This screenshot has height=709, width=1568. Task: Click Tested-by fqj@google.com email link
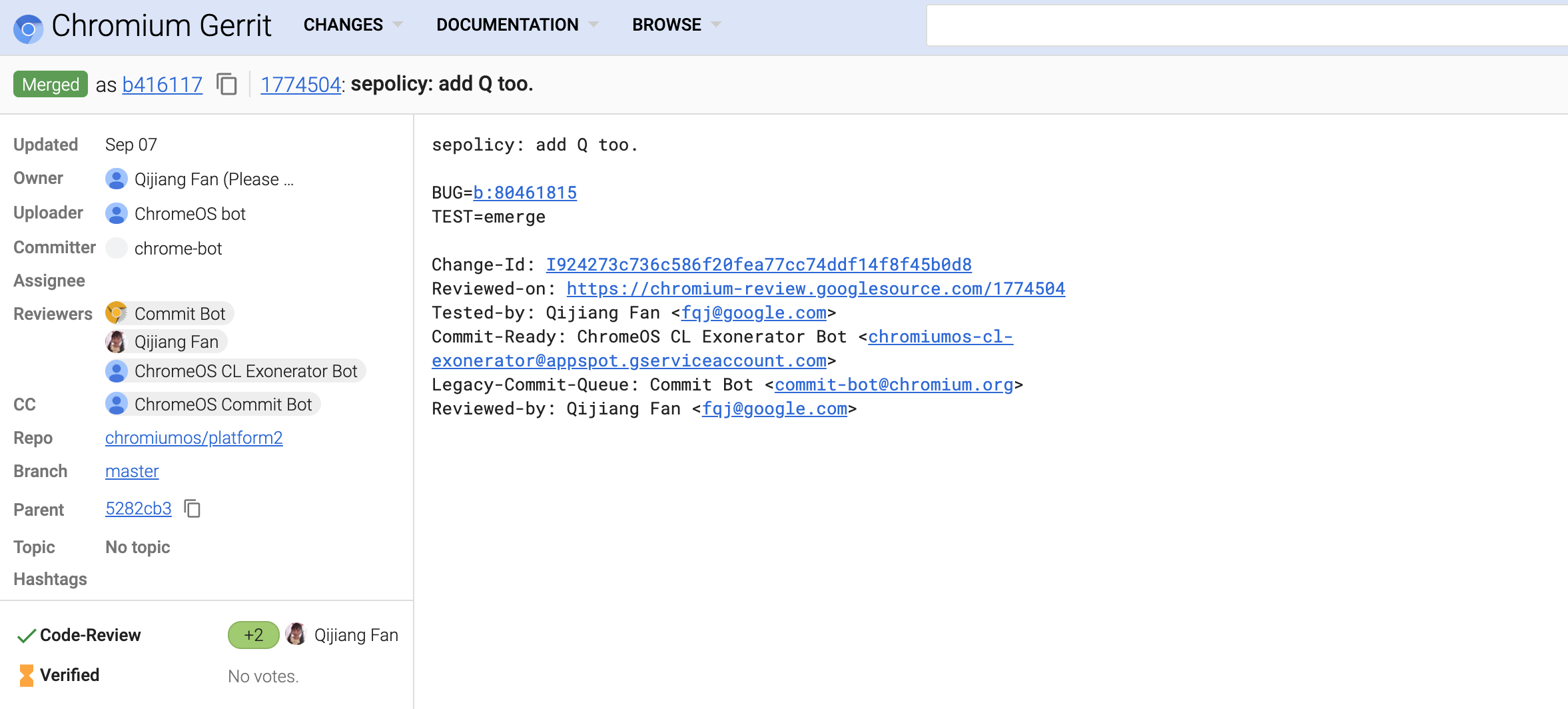754,313
